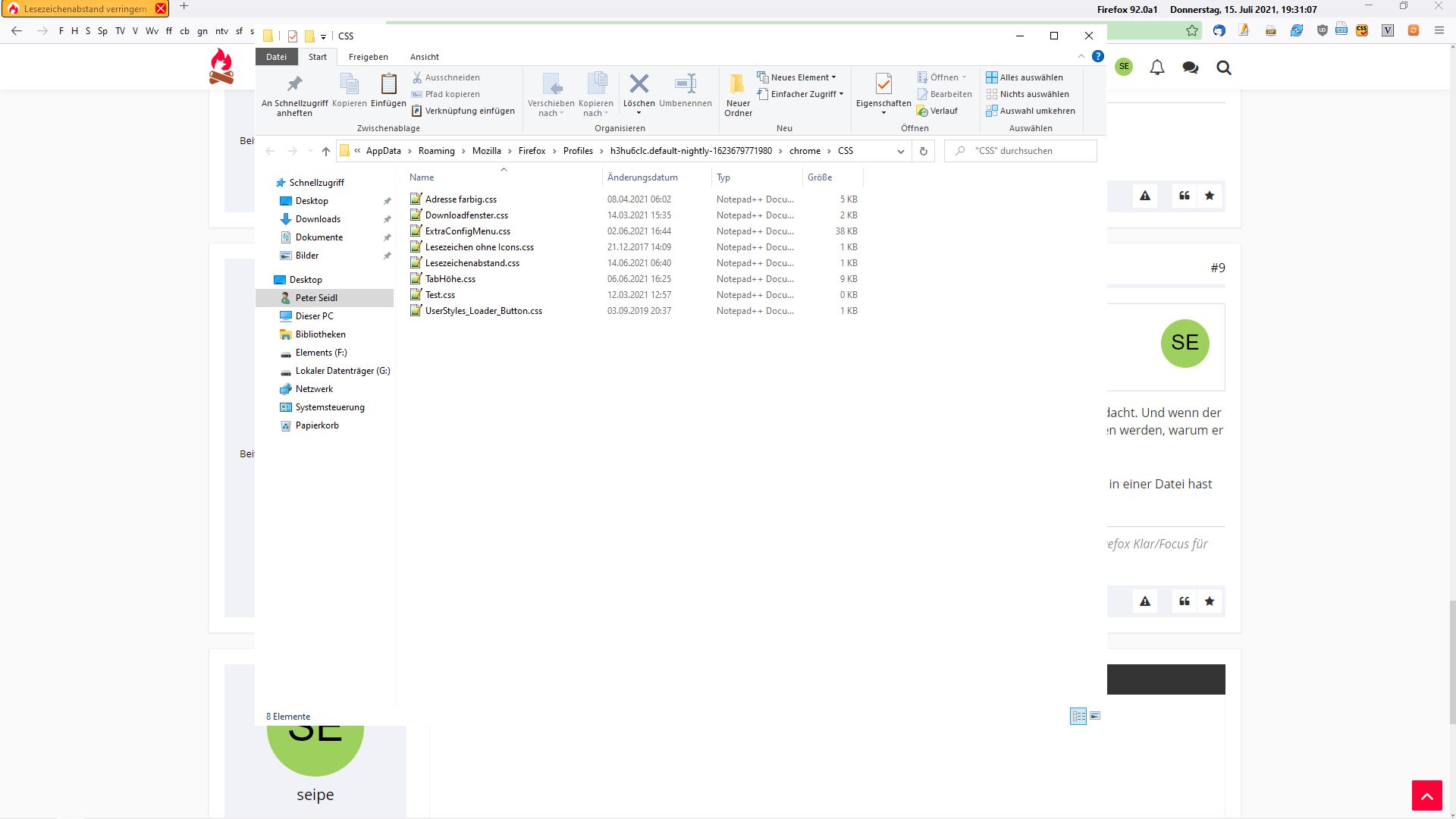The width and height of the screenshot is (1456, 819).
Task: Open the Ansicht ribbon tab
Action: click(424, 57)
